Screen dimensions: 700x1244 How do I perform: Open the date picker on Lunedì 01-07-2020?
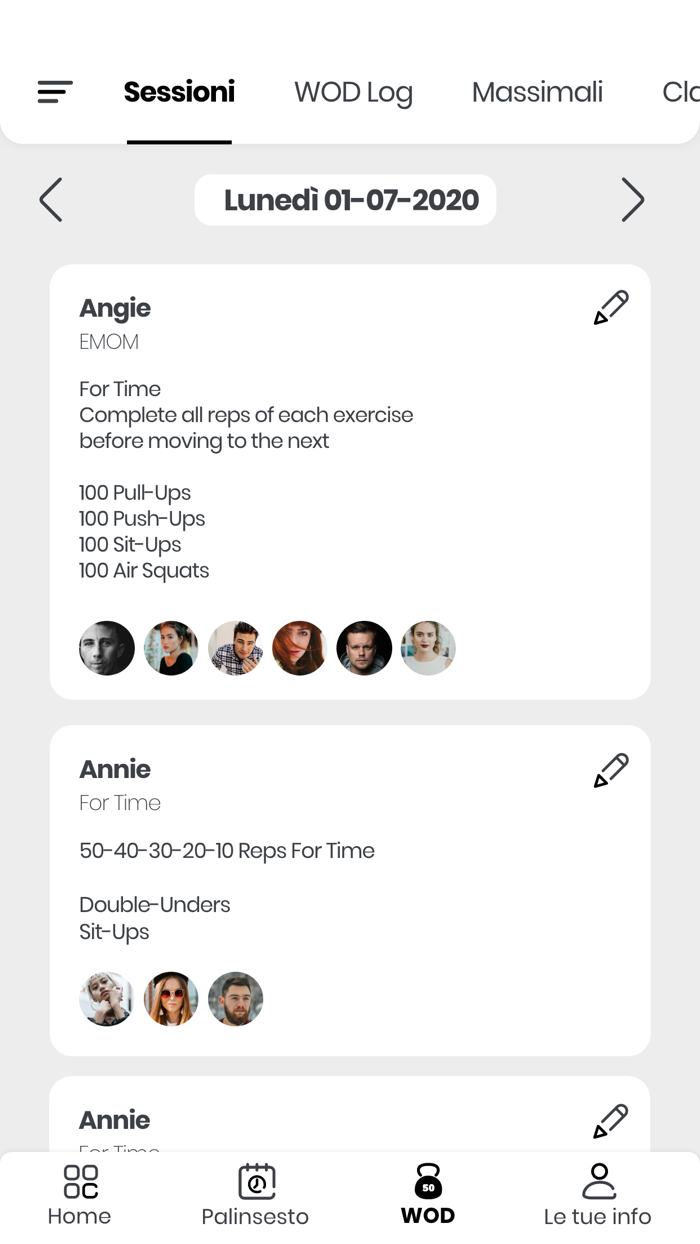345,199
